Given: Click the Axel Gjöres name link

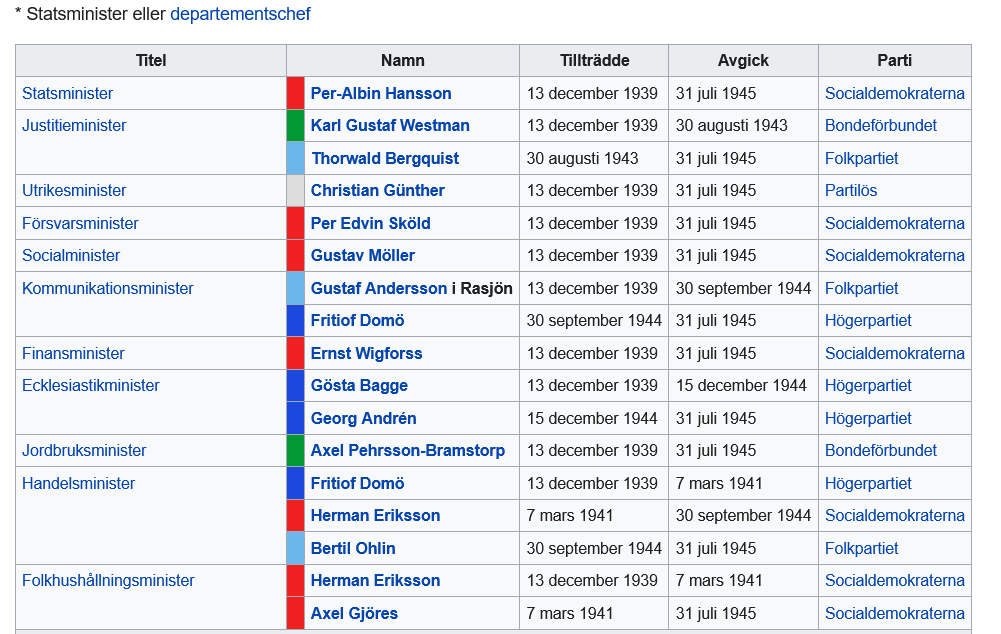Looking at the screenshot, I should click(x=354, y=614).
